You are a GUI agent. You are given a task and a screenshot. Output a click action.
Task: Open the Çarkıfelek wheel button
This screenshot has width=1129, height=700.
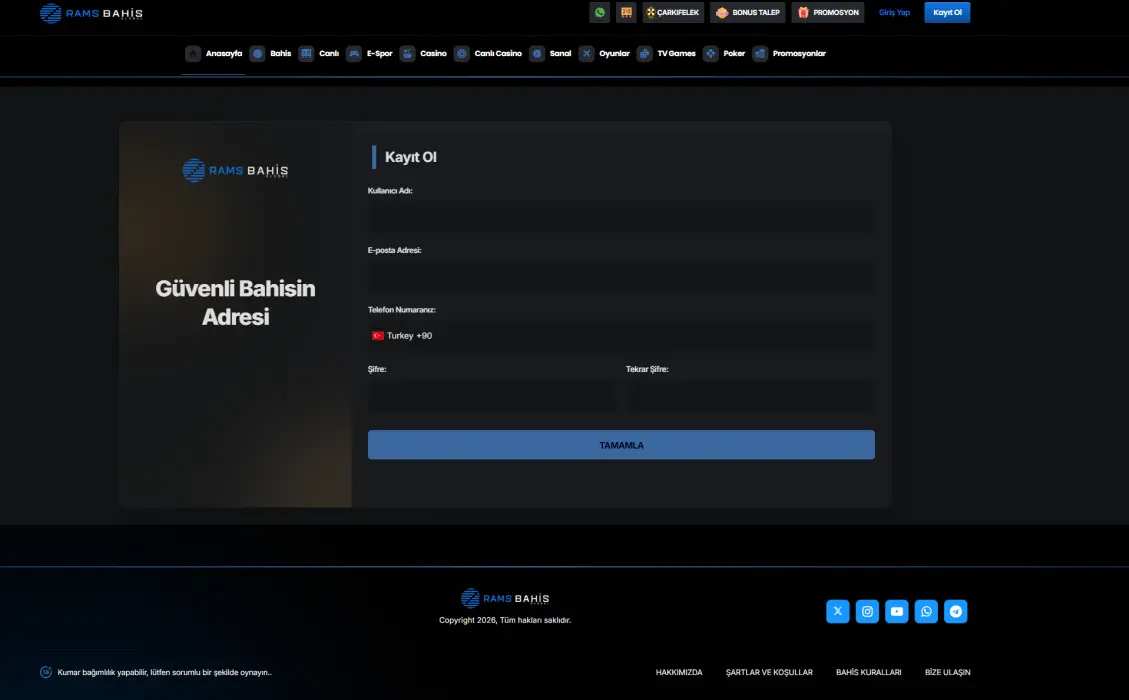[x=673, y=13]
